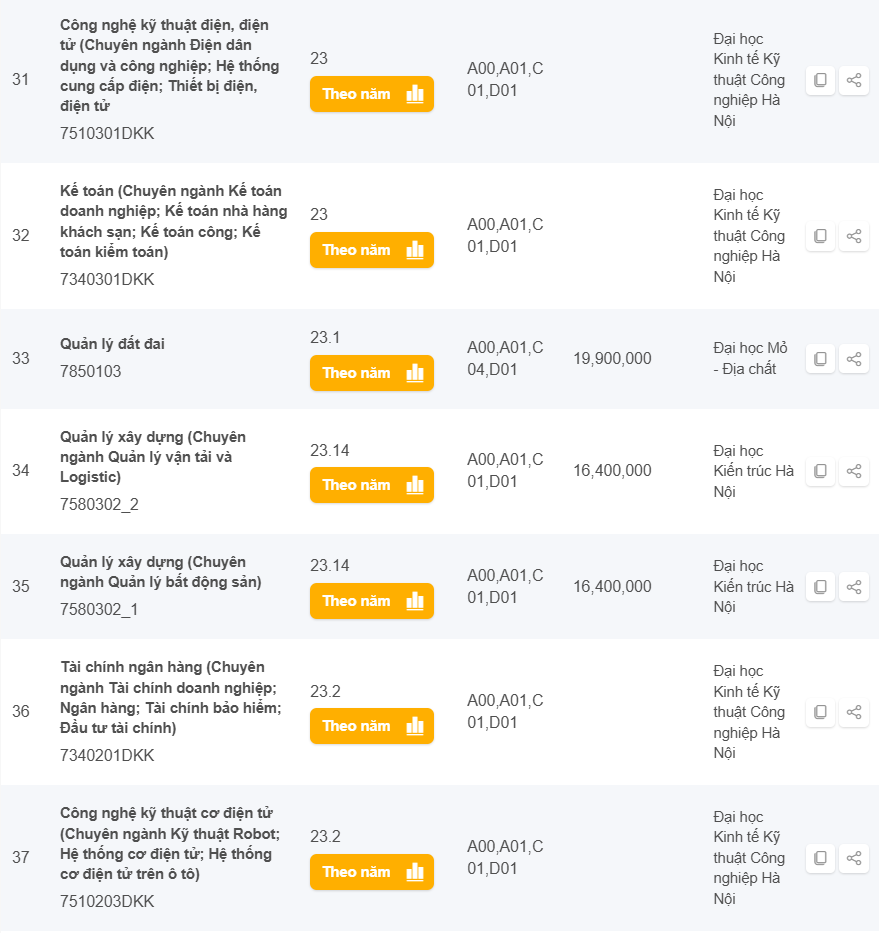Copy row 32 Kế toán entry
The height and width of the screenshot is (933, 879).
[820, 236]
